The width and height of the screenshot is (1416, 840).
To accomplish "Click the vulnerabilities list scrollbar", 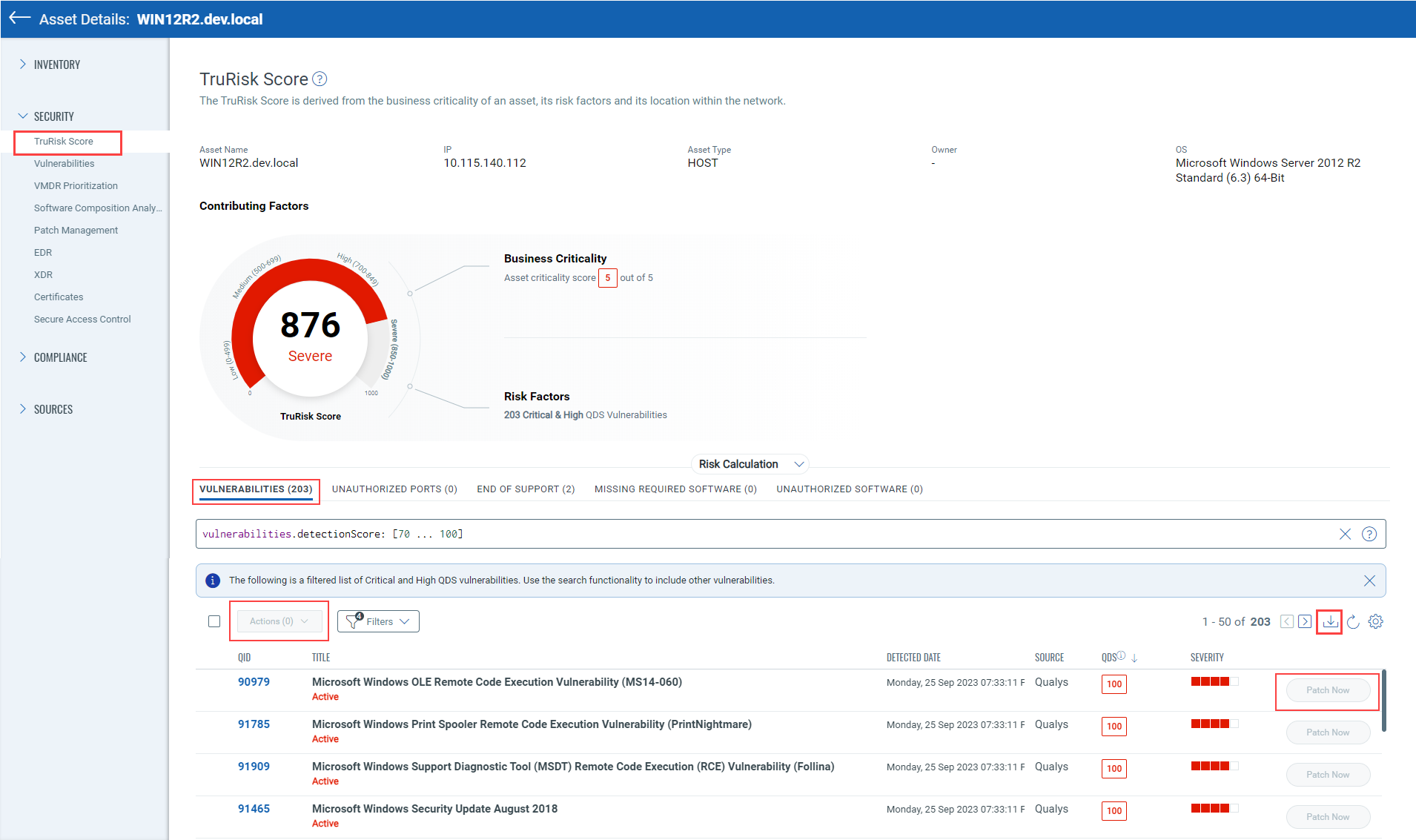I will point(1384,701).
